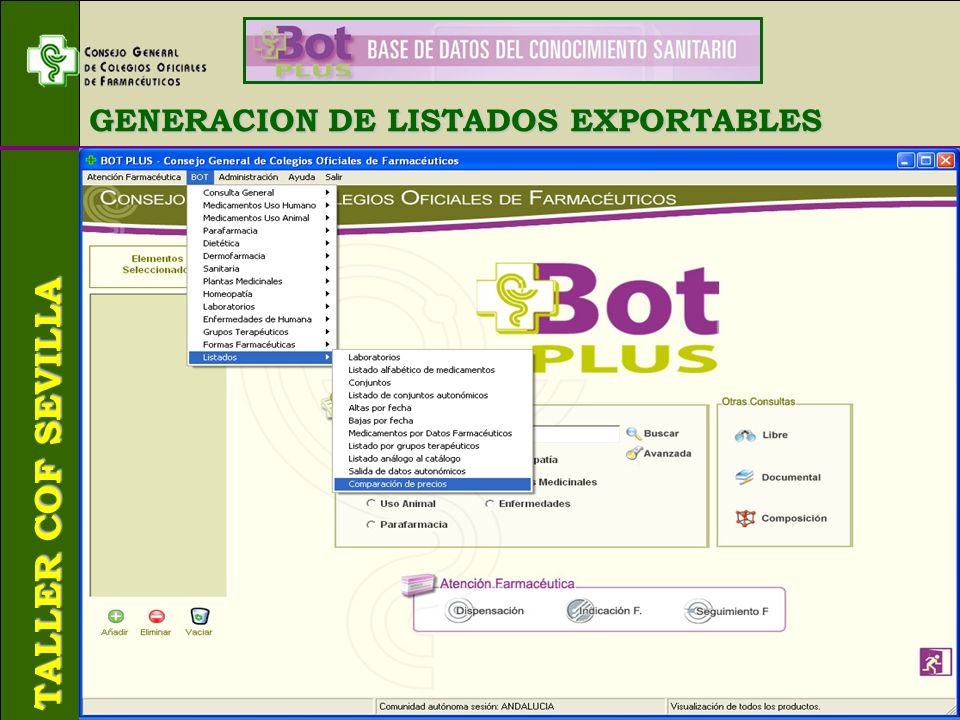Select Laboratorios in Listados submenu
Viewport: 960px width, 720px height.
point(432,357)
